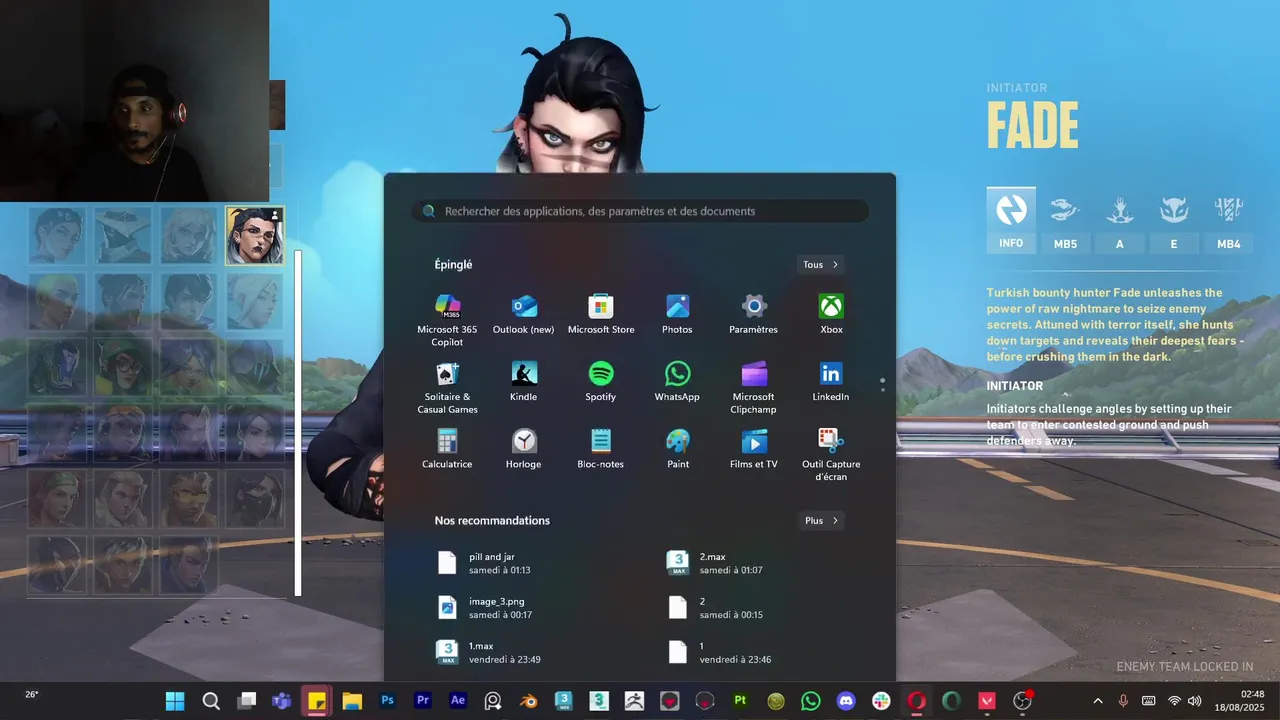Open Paint from pinned apps
Viewport: 1280px width, 720px height.
coord(677,448)
